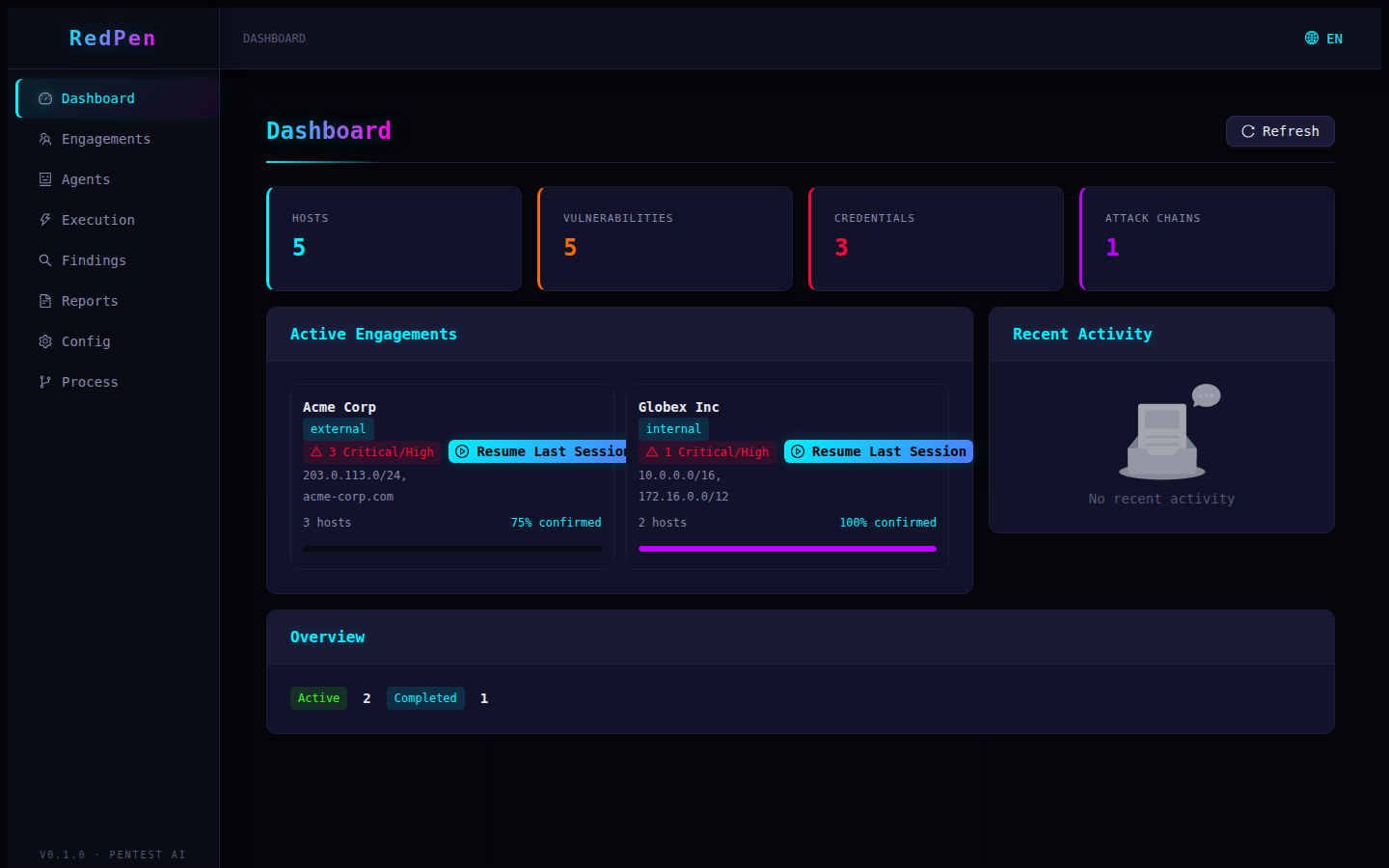Open the Execution menu label
Viewport: 1389px width, 868px height.
point(98,220)
